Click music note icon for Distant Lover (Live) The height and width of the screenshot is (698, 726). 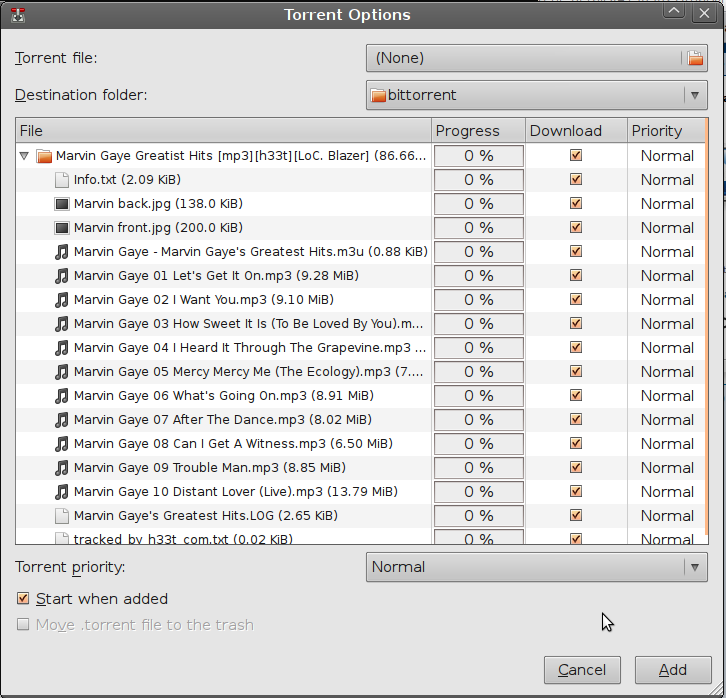tap(62, 492)
